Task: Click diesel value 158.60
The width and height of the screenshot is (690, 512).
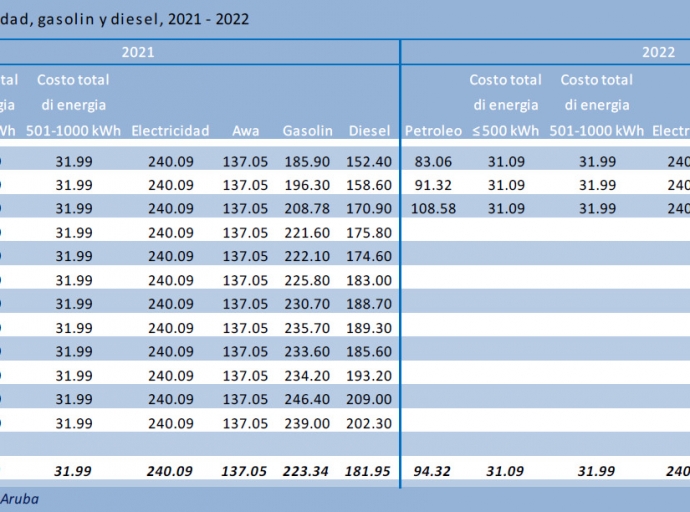Action: pyautogui.click(x=369, y=185)
